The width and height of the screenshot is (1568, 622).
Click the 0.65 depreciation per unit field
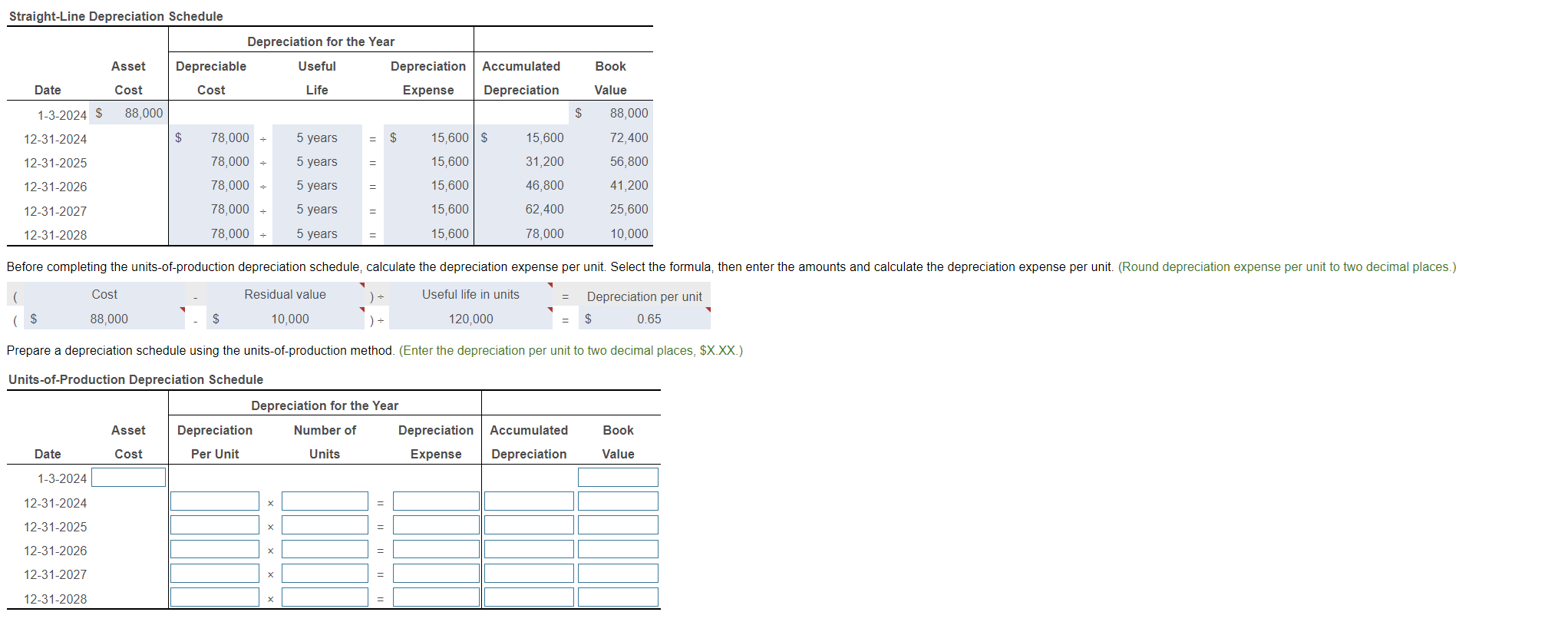point(644,319)
